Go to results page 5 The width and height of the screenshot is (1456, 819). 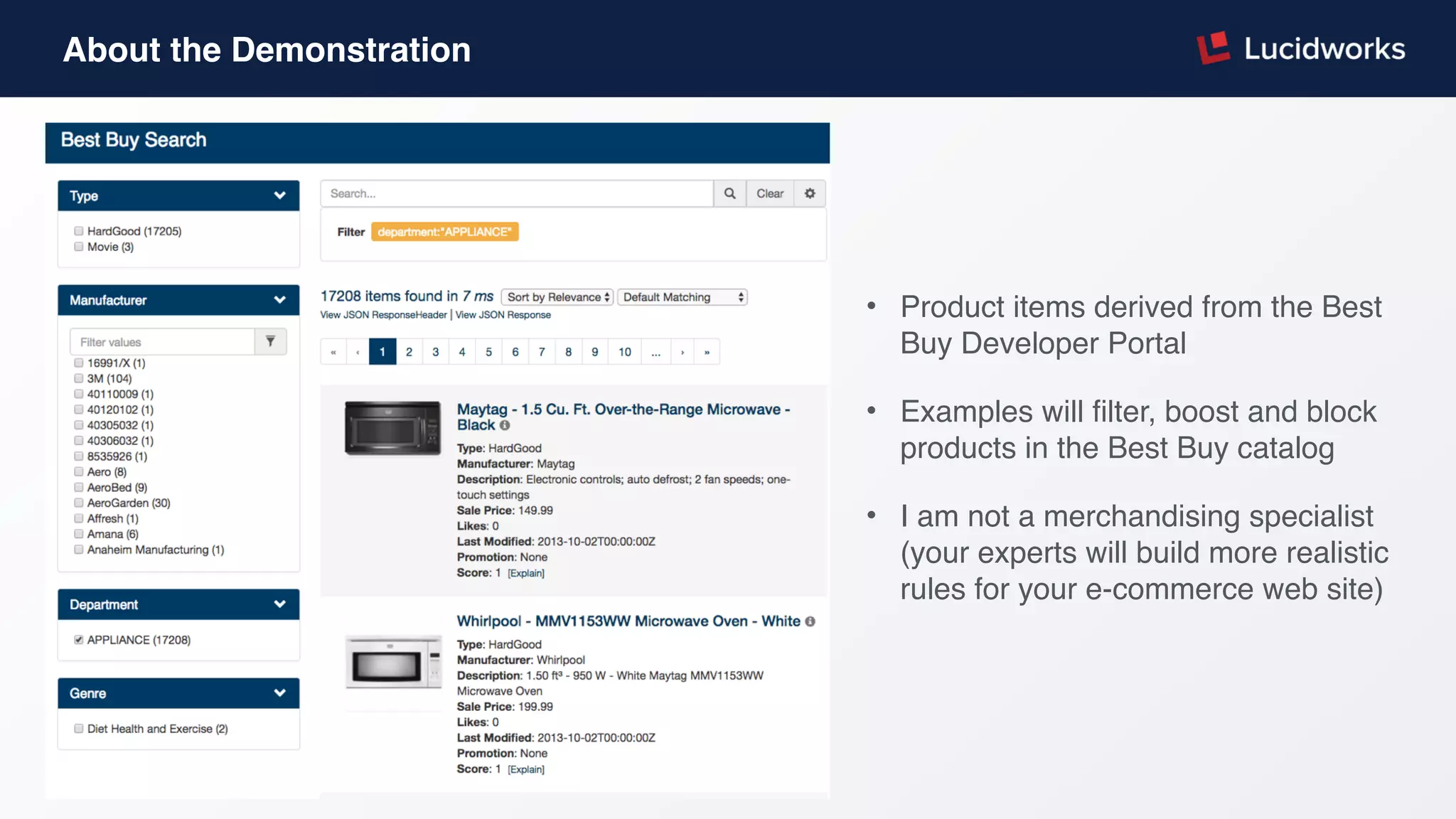pyautogui.click(x=489, y=352)
